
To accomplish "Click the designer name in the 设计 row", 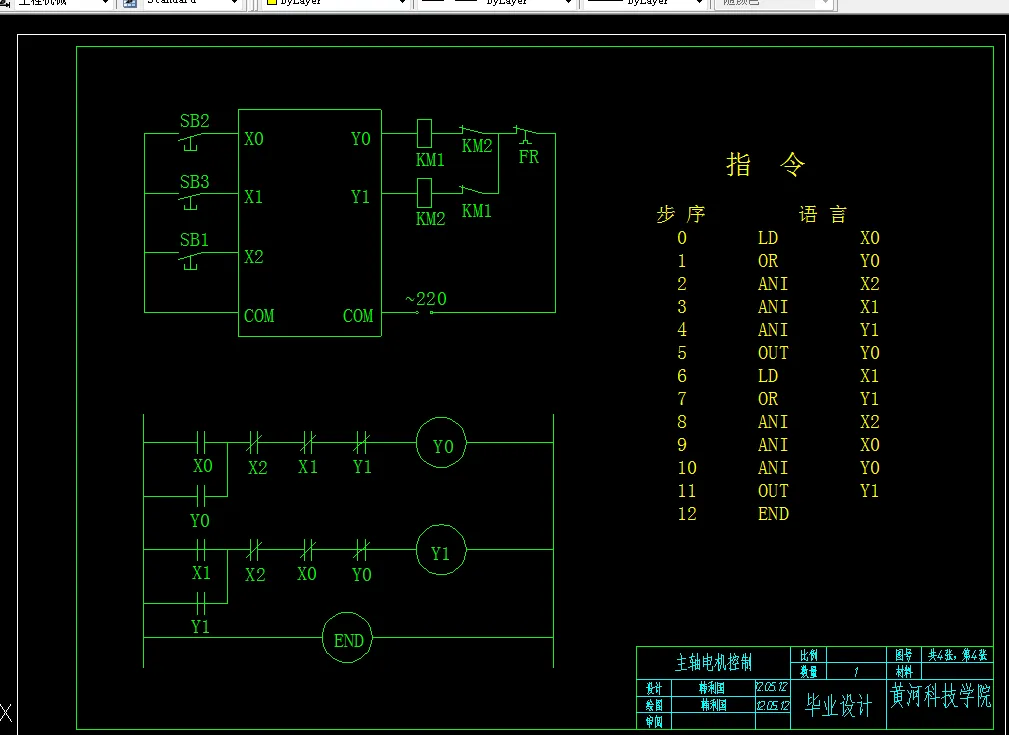I will (x=712, y=689).
